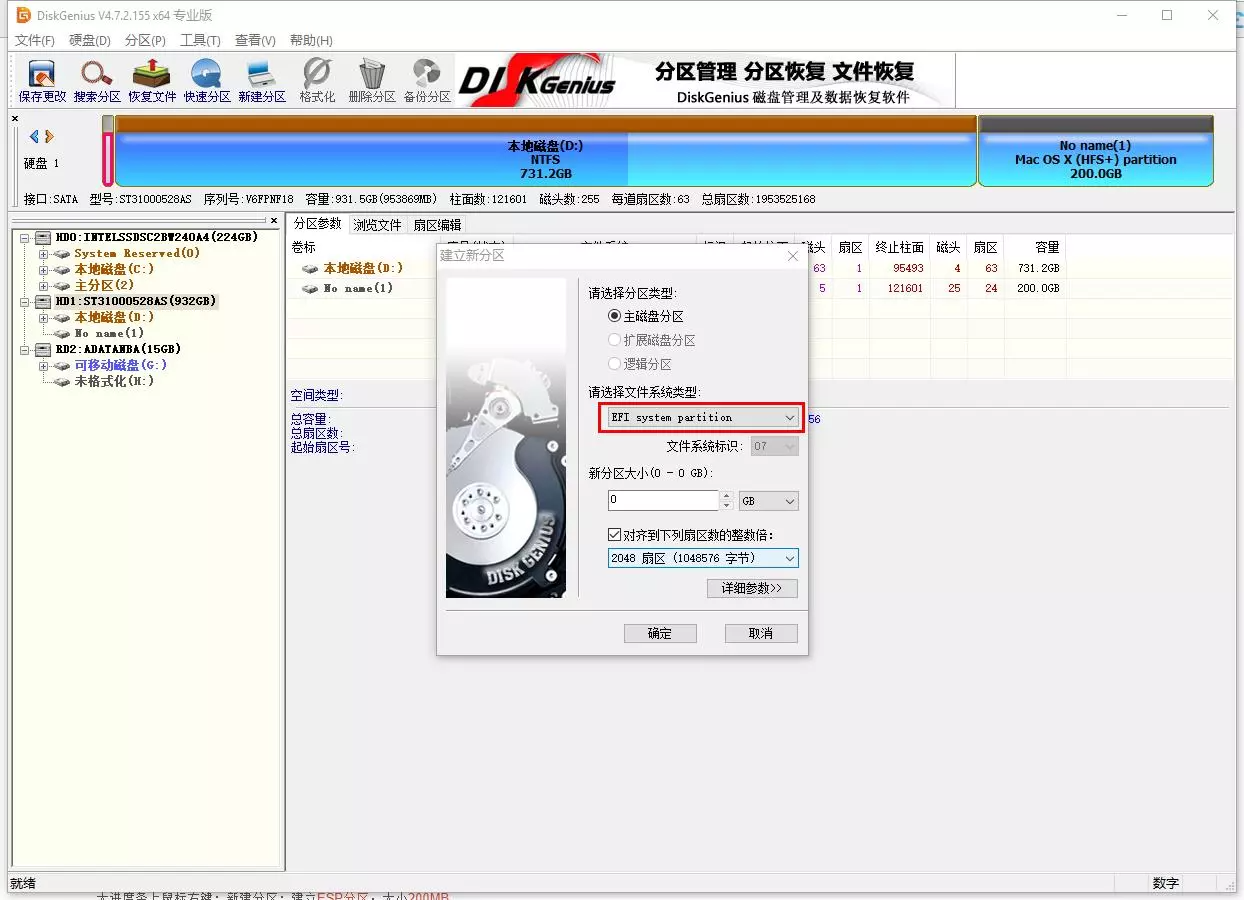Image resolution: width=1244 pixels, height=900 pixels.
Task: Expand the 本地磁盘(C:) tree node
Action: pyautogui.click(x=43, y=269)
